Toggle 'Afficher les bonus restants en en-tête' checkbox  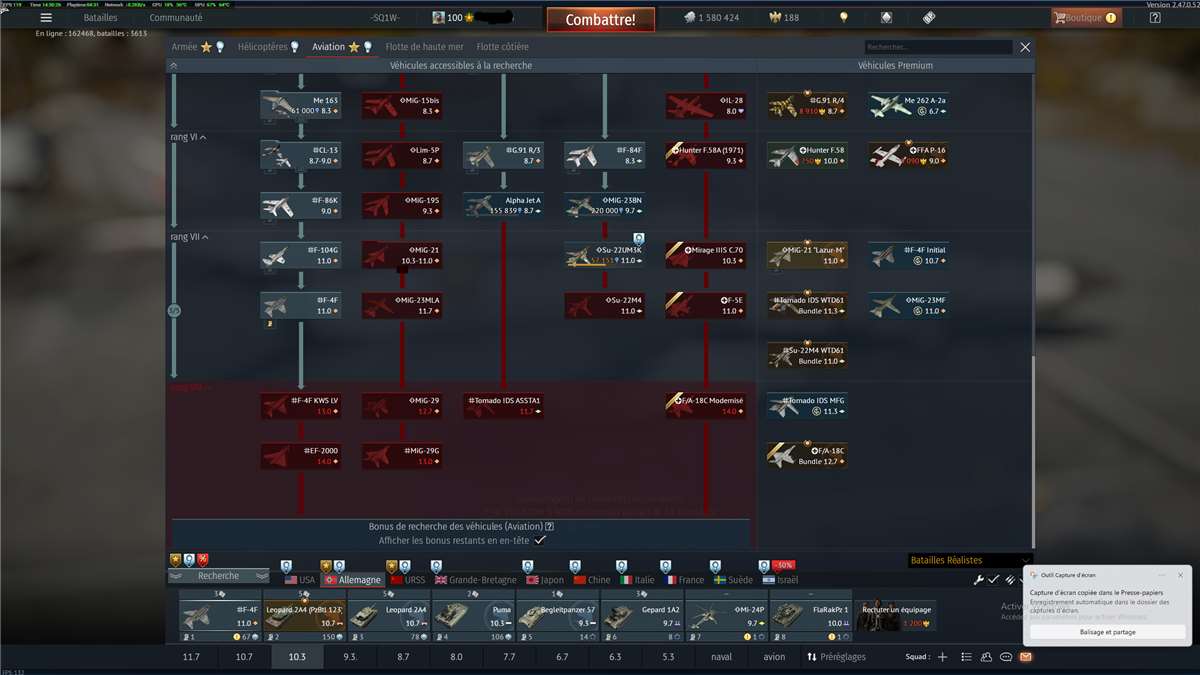point(540,540)
